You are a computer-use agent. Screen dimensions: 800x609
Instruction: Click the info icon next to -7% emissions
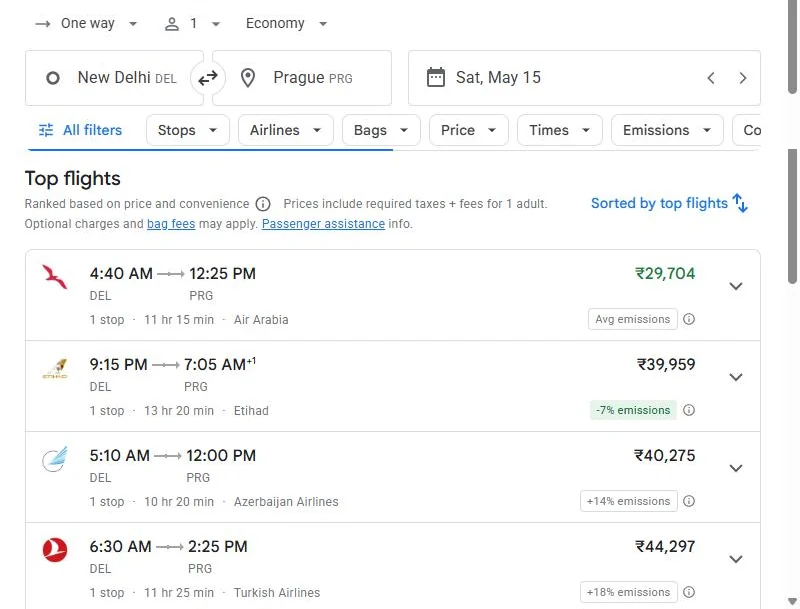tap(689, 410)
